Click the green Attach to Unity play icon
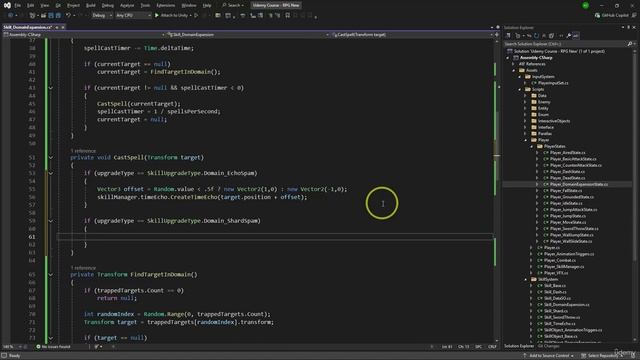Viewport: 640px width, 360px height. 157,16
